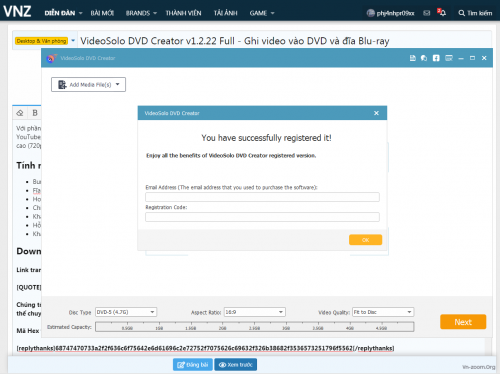The image size is (500, 374).
Task: Confirm registration with OK button
Action: pos(365,240)
